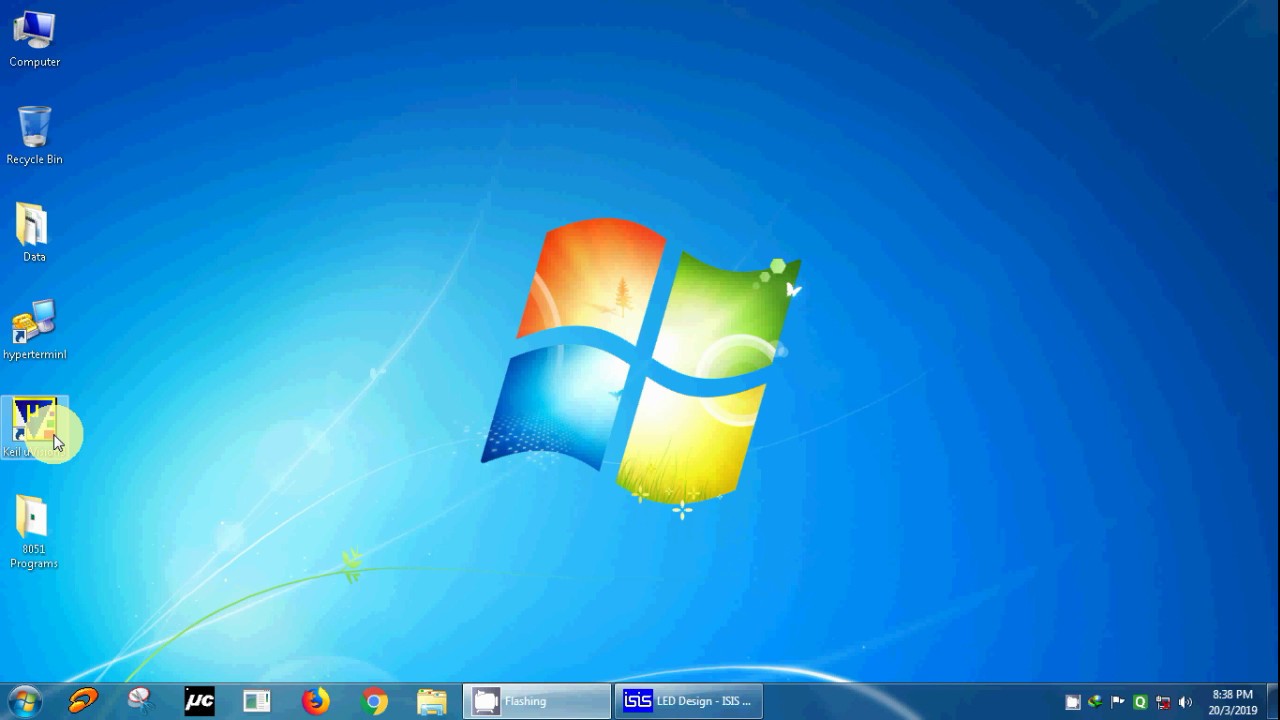
Task: Open the green window app on taskbar
Action: 257,701
